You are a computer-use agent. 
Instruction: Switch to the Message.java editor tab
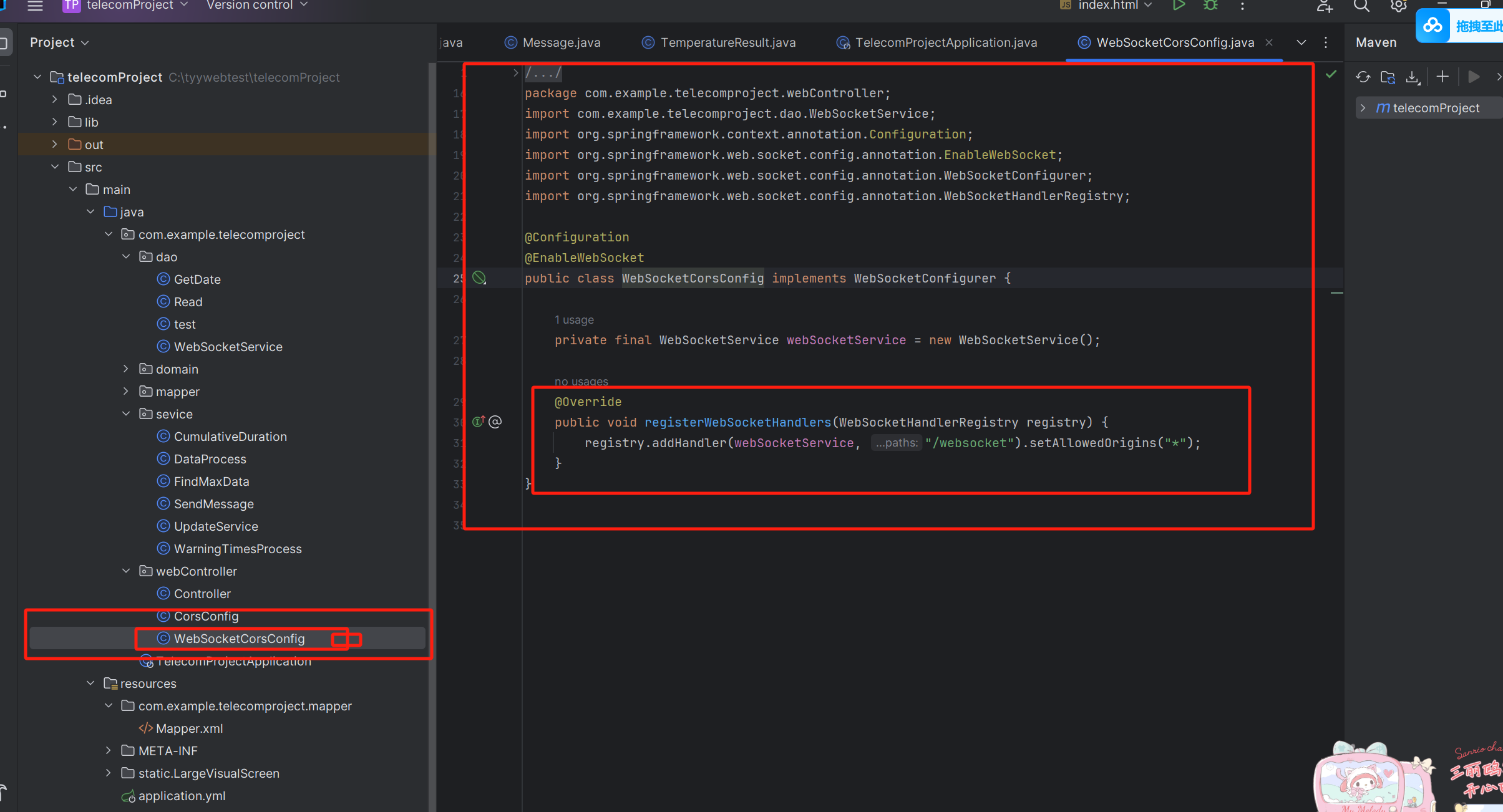(560, 42)
